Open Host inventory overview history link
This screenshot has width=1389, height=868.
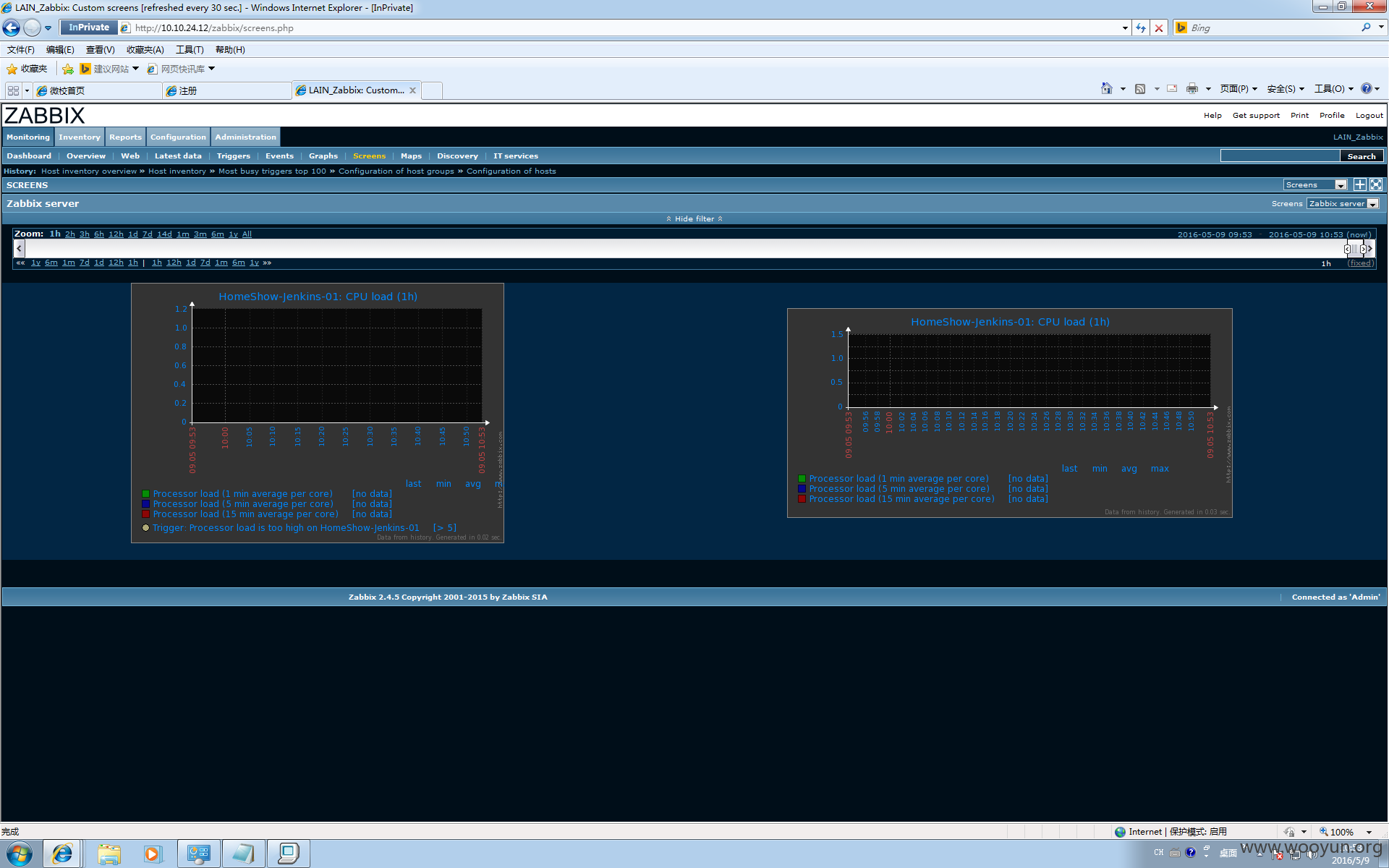[89, 171]
